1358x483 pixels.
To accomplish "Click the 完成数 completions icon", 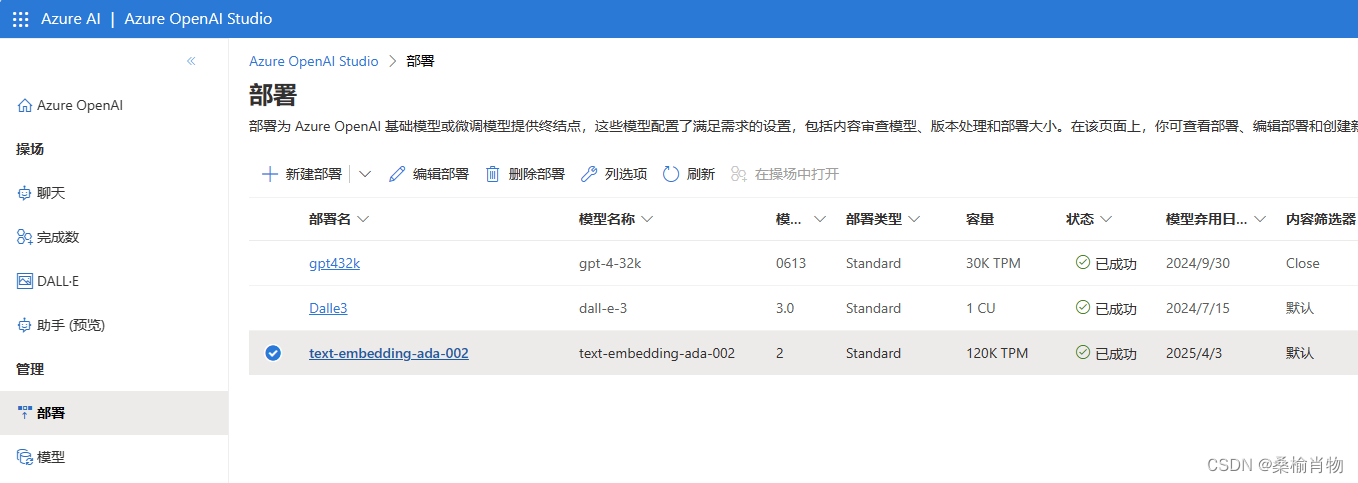I will [x=25, y=237].
